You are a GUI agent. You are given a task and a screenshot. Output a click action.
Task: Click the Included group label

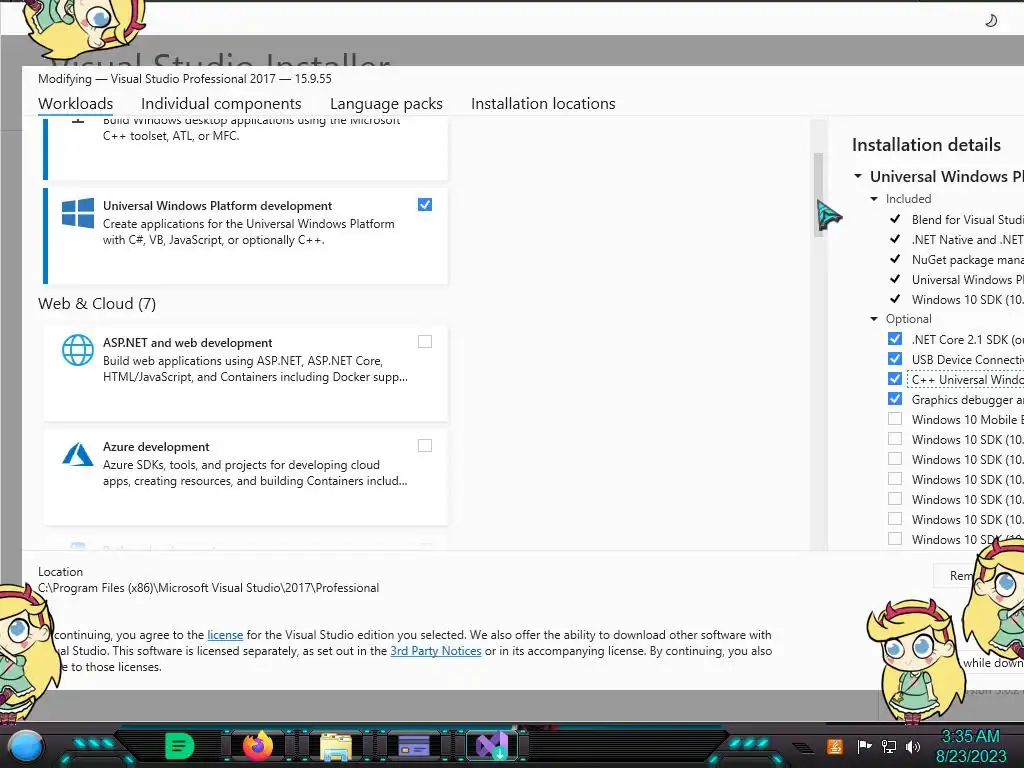click(908, 199)
